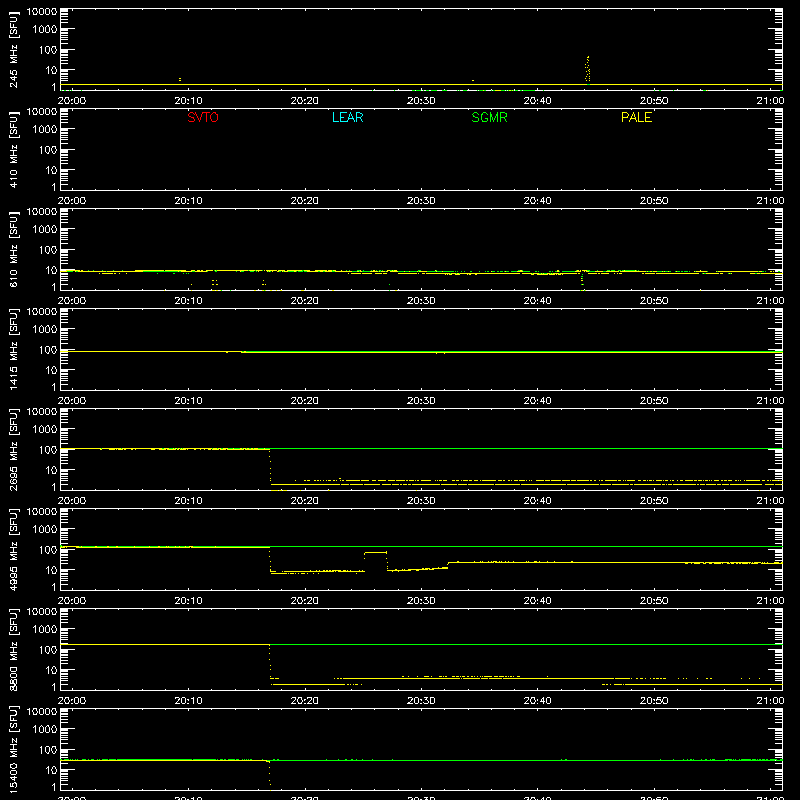
Task: Click the yellow burst spike in the 245 MHz panel
Action: point(588,69)
